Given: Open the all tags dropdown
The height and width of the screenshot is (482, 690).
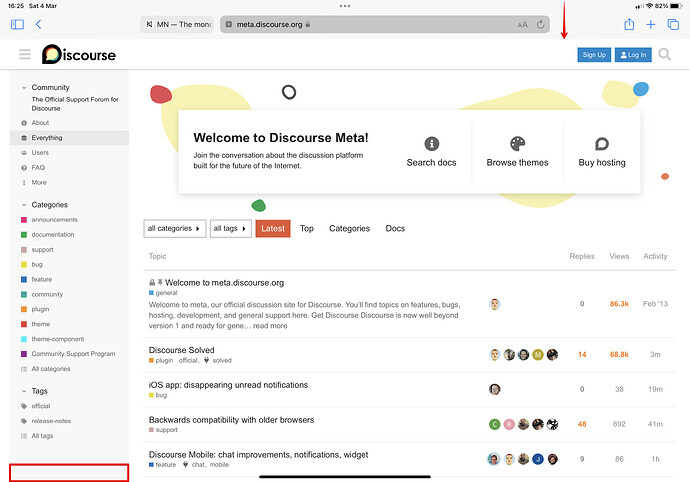Looking at the screenshot, I should [231, 228].
